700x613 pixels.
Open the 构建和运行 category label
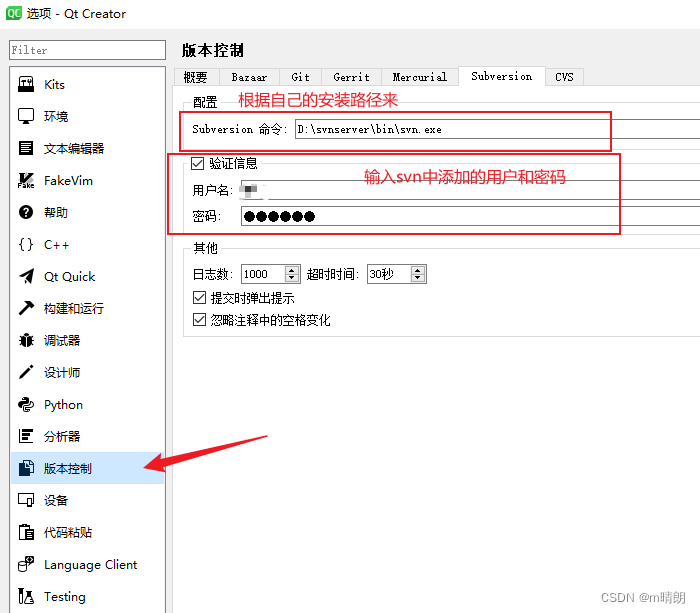point(74,309)
